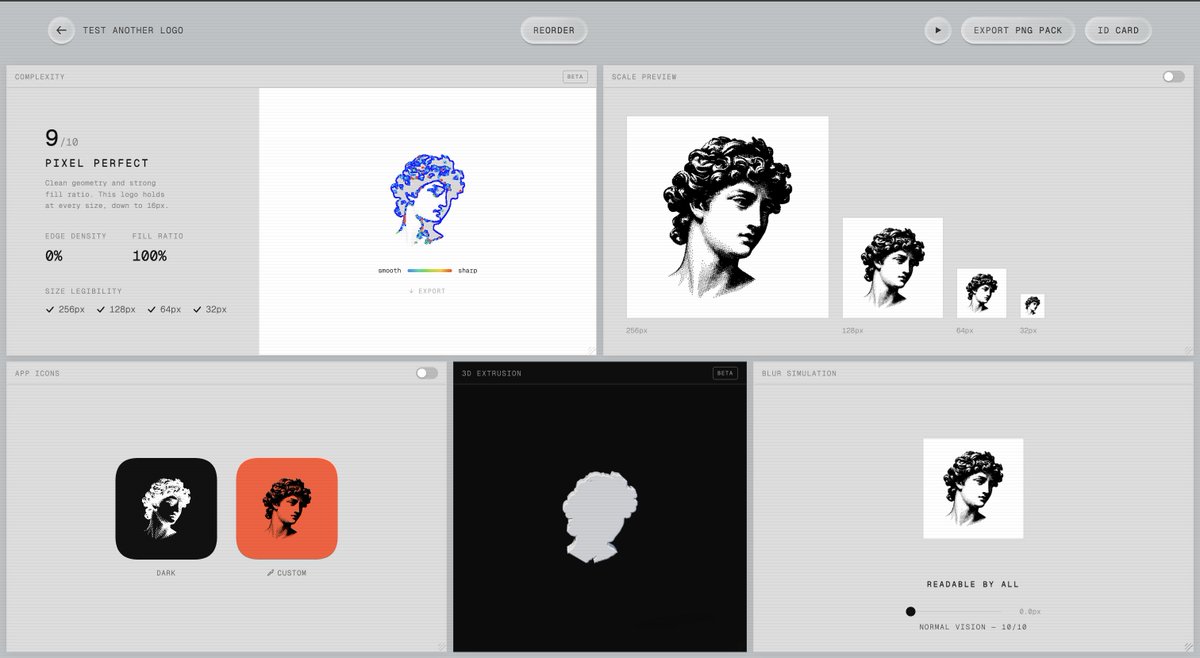This screenshot has width=1200, height=658.
Task: Click the blur simulation slider handle
Action: [x=910, y=611]
